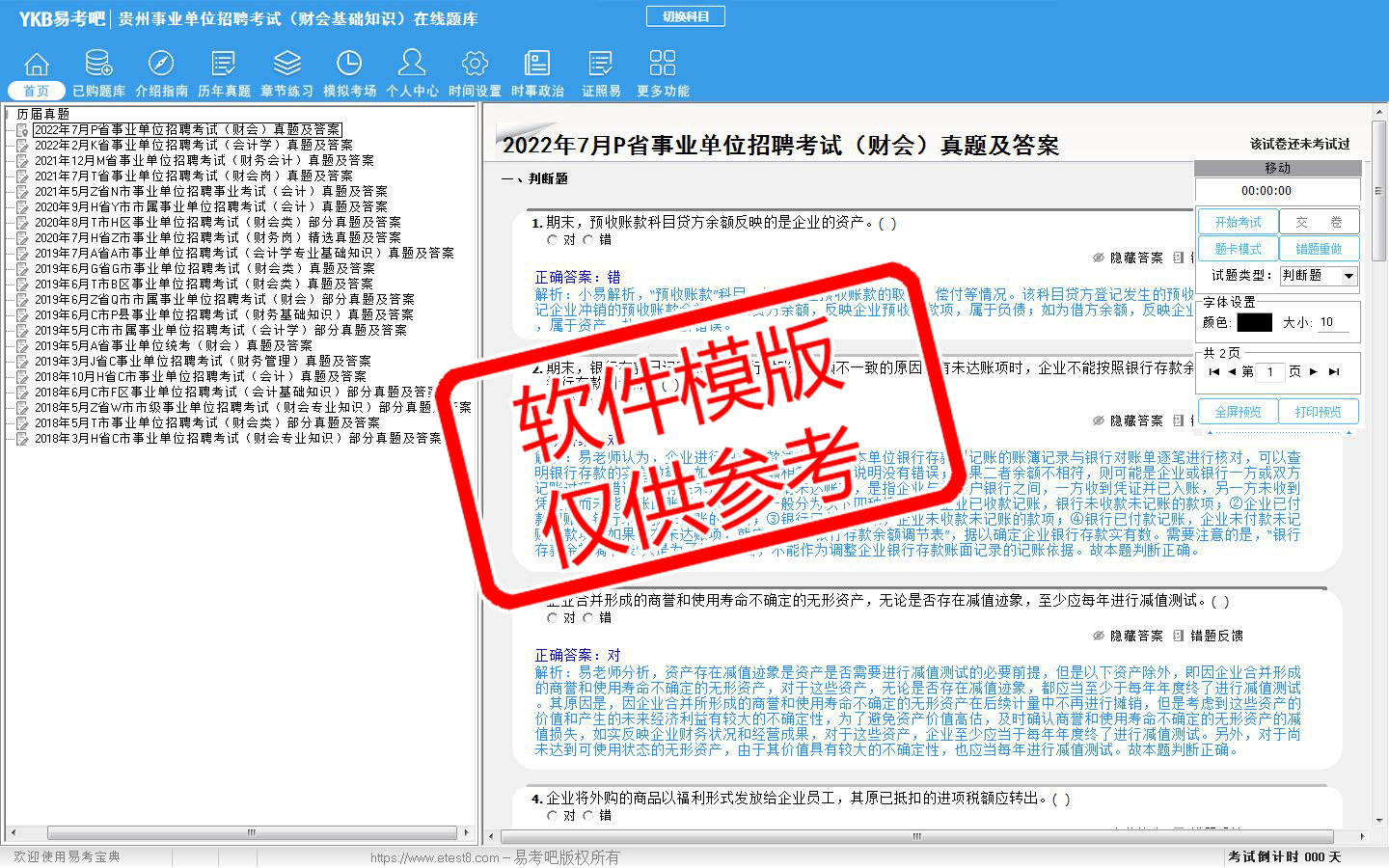Select 对 radio for question 1
Viewport: 1389px width, 868px height.
coord(553,240)
